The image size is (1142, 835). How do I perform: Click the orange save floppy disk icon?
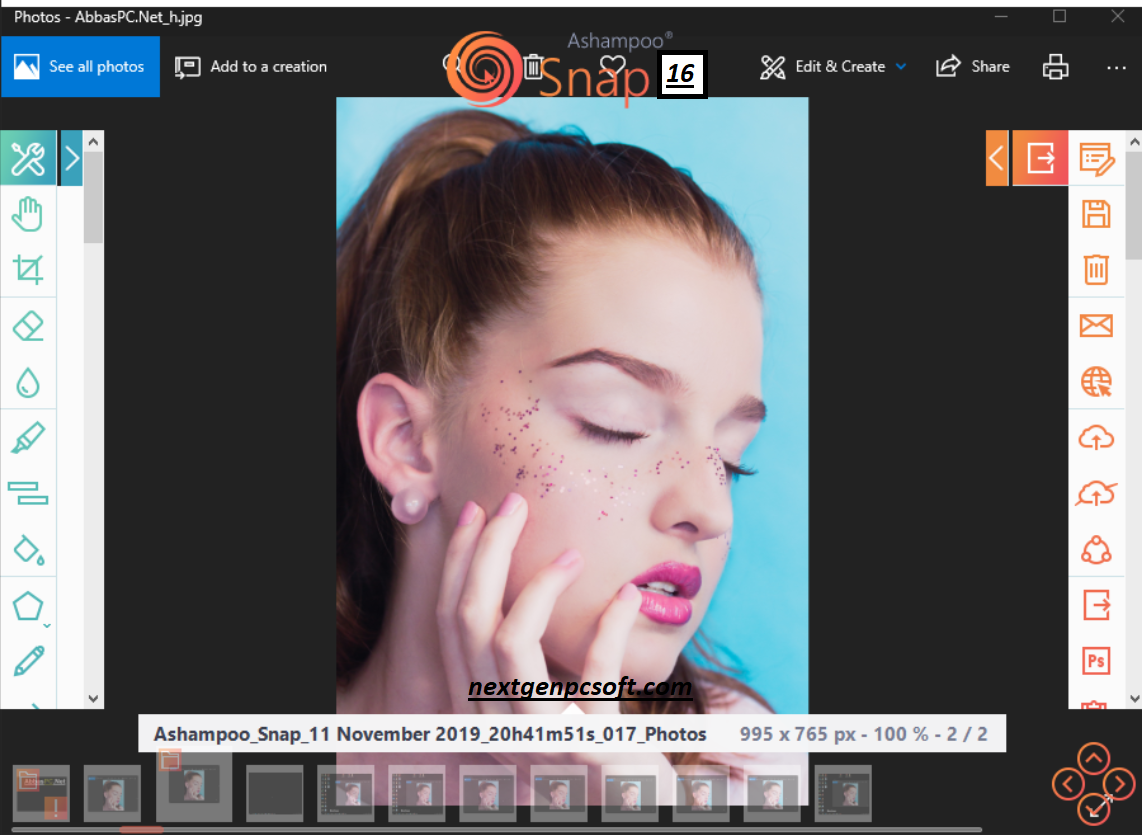point(1096,214)
